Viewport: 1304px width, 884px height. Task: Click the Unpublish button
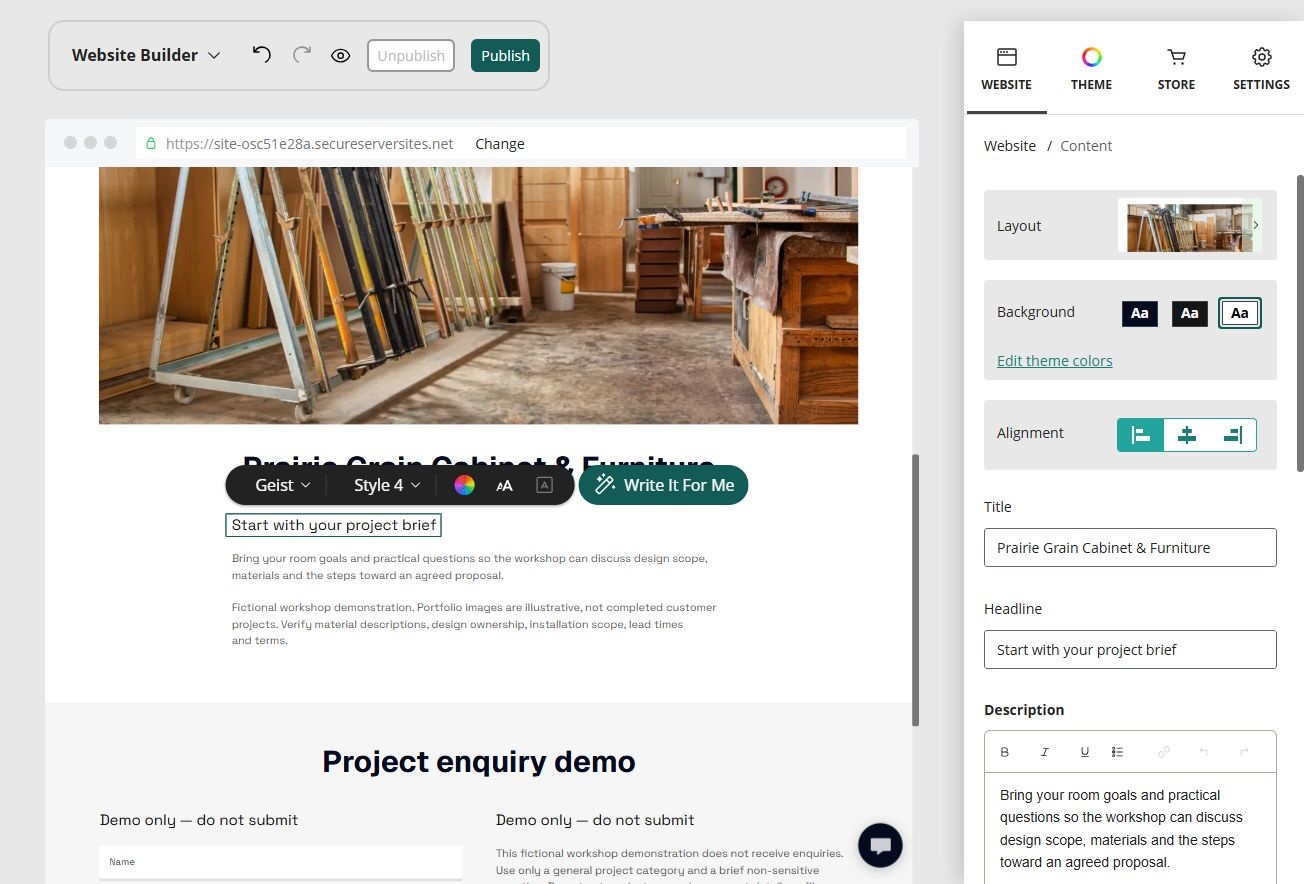coord(411,56)
